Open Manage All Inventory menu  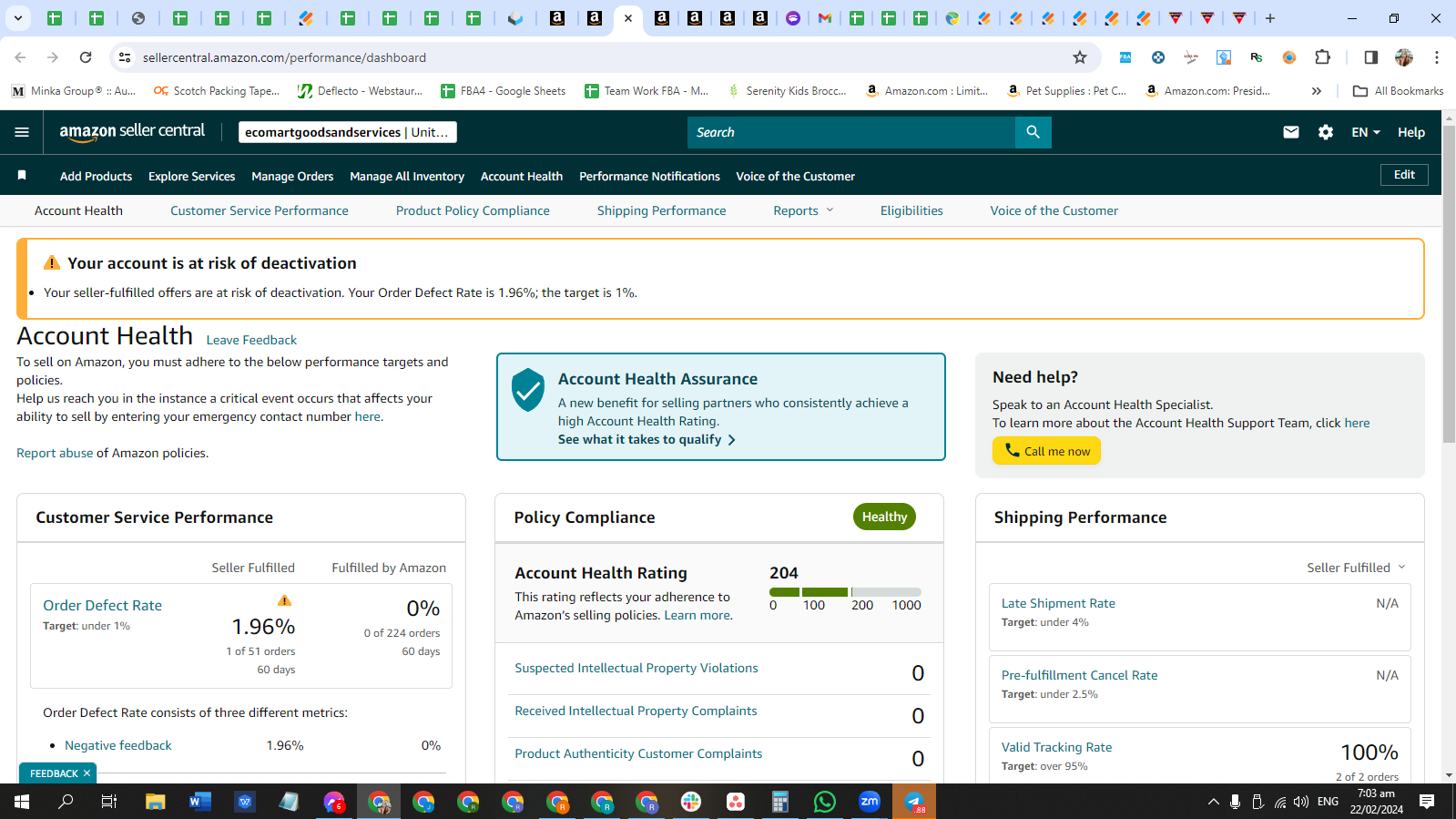click(407, 176)
